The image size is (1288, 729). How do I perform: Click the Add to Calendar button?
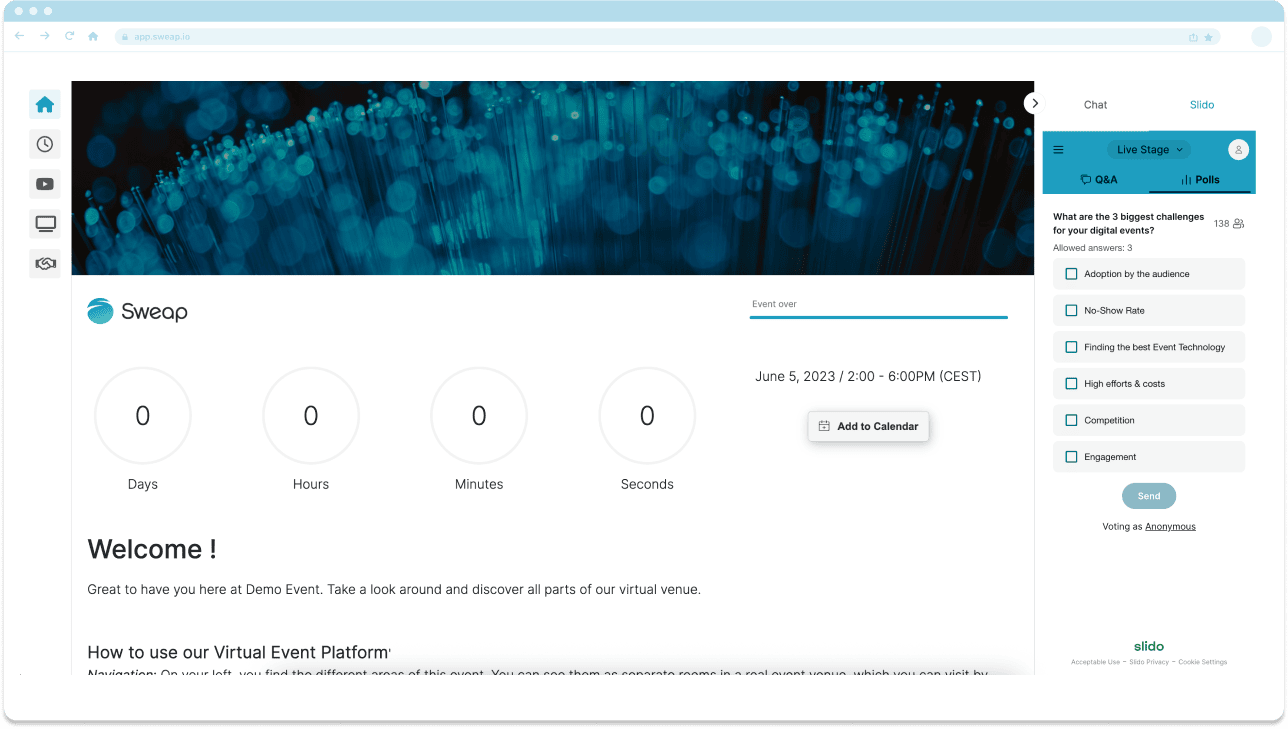coord(868,426)
